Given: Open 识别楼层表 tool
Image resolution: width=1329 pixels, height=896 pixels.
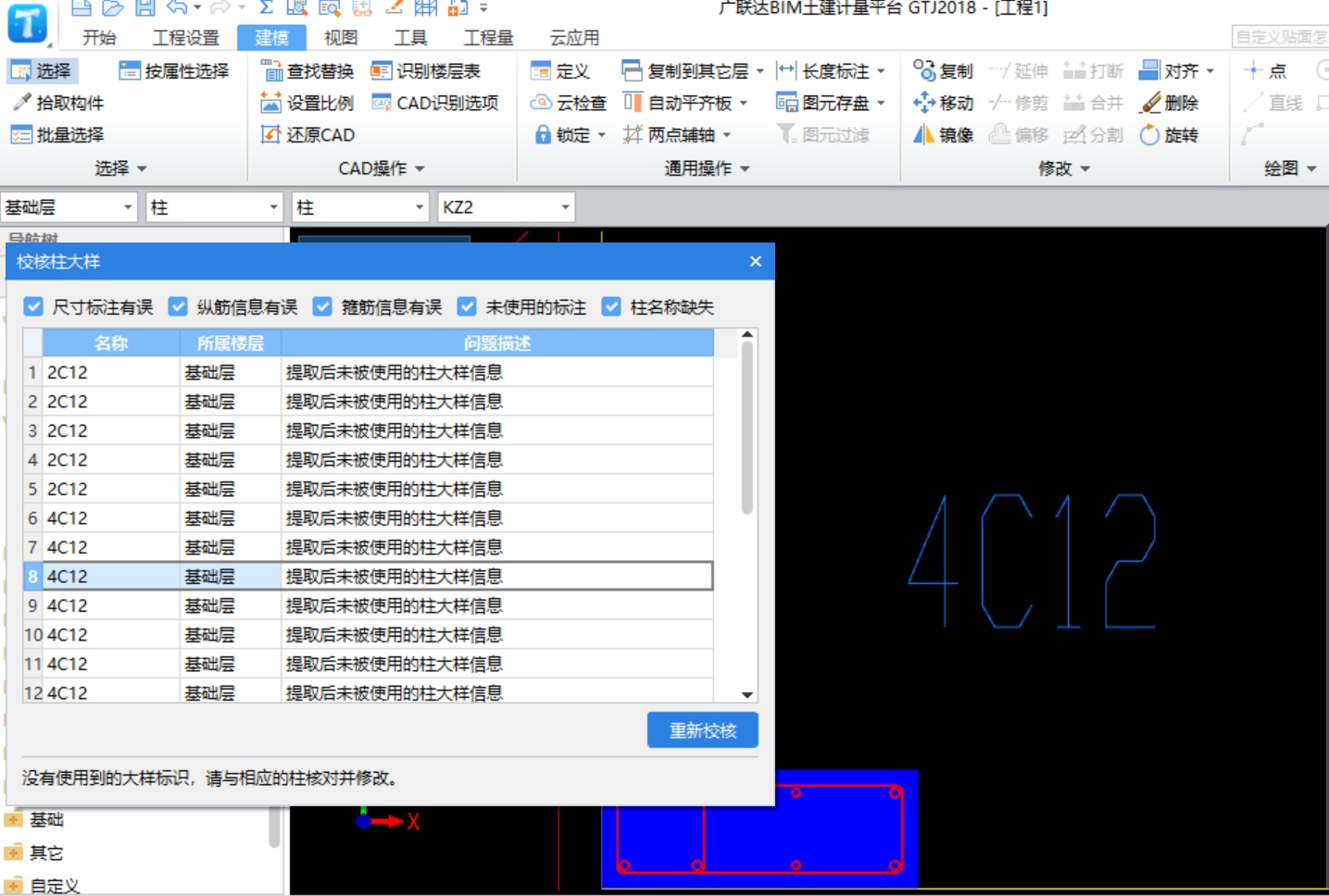Looking at the screenshot, I should click(426, 70).
